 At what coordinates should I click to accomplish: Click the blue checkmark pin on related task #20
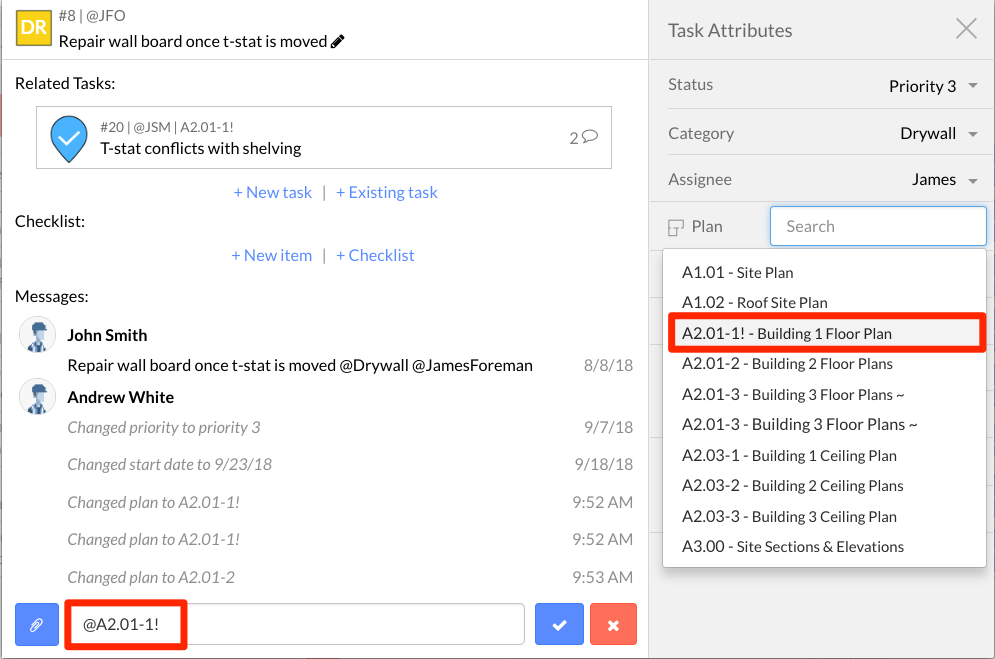coord(69,138)
